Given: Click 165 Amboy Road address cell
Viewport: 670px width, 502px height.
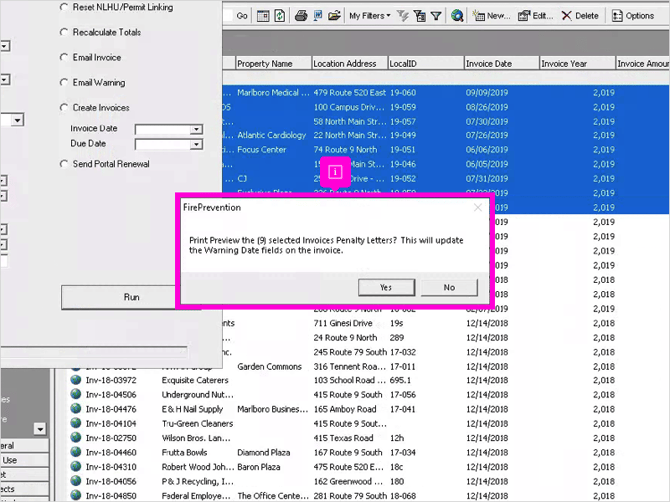Looking at the screenshot, I should click(345, 409).
